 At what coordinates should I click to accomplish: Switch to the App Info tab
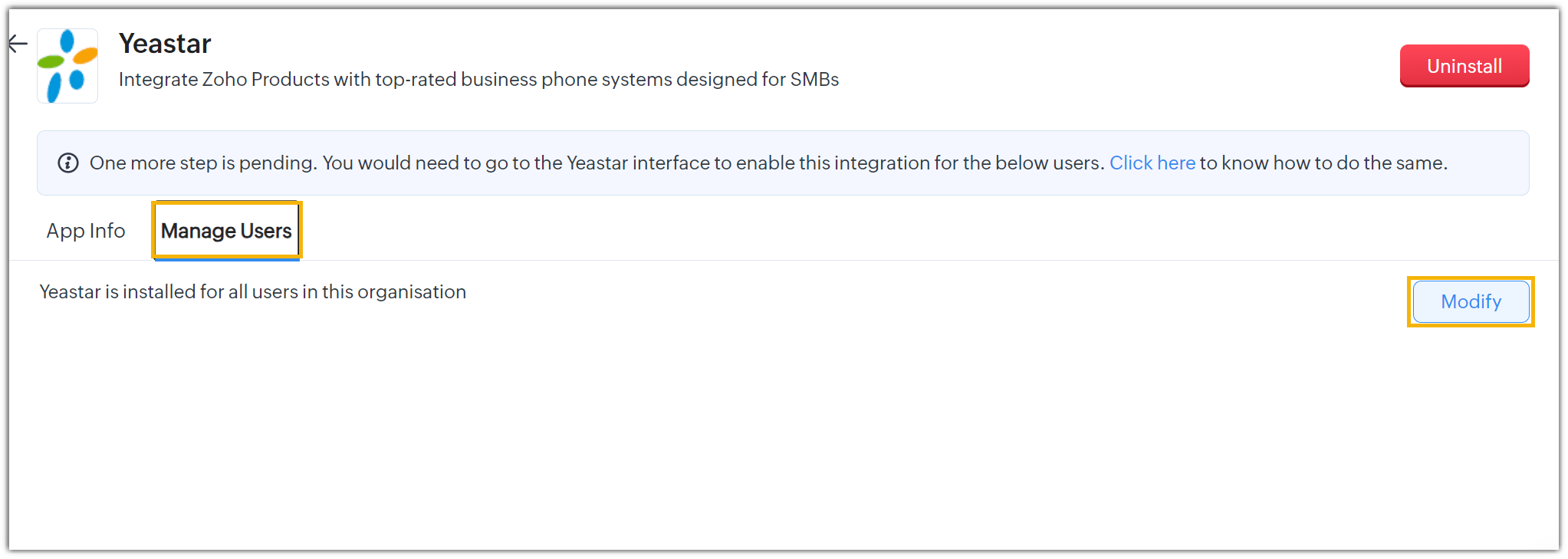[86, 231]
